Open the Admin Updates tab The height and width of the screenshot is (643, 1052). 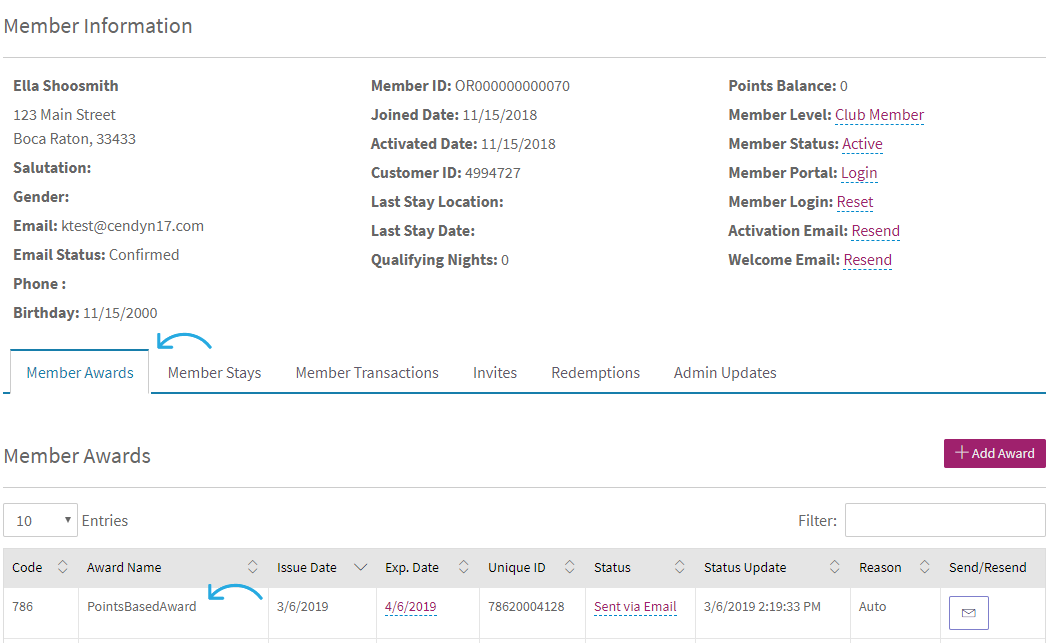pos(725,373)
